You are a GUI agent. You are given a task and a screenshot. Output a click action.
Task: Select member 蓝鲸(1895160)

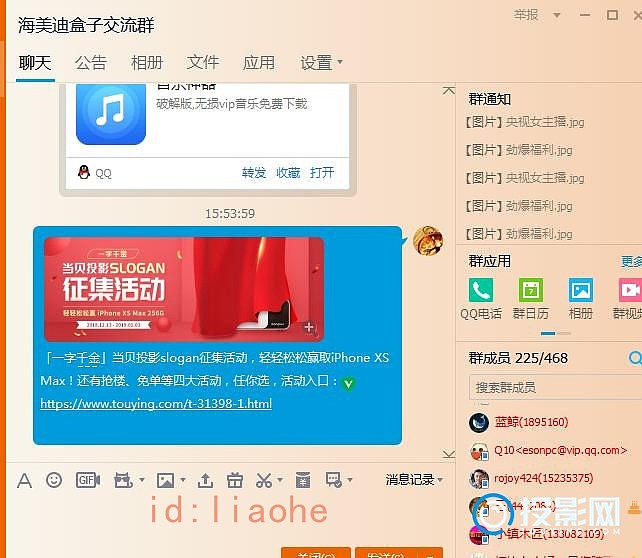[531, 422]
